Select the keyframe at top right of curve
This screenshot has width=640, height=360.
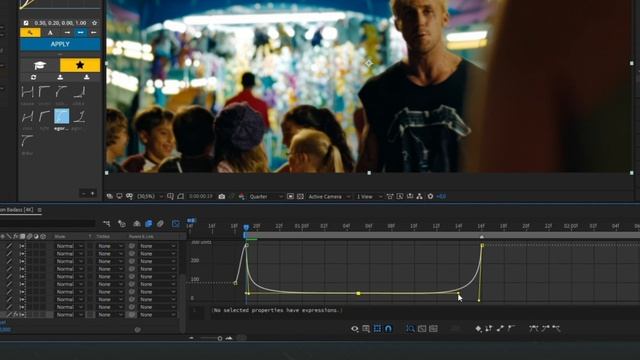click(x=482, y=245)
